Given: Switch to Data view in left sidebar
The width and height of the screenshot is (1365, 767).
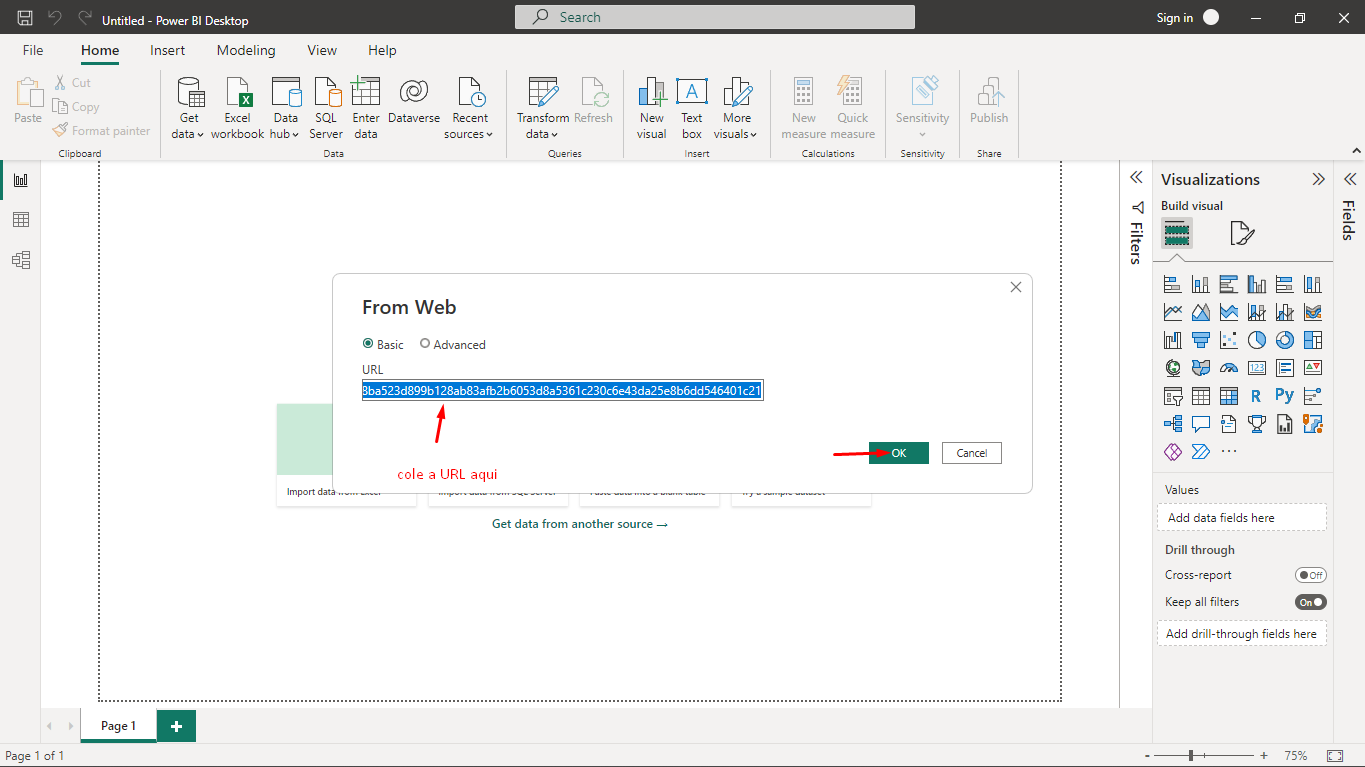Looking at the screenshot, I should pyautogui.click(x=21, y=220).
